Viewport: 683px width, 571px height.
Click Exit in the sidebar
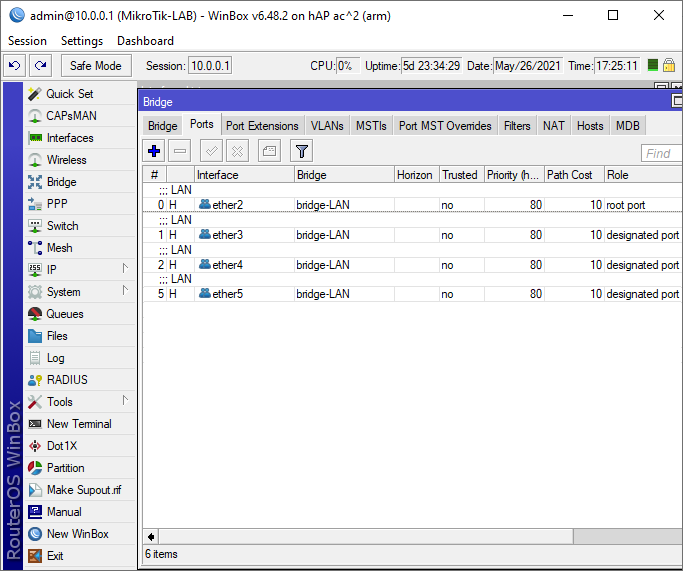(80, 556)
